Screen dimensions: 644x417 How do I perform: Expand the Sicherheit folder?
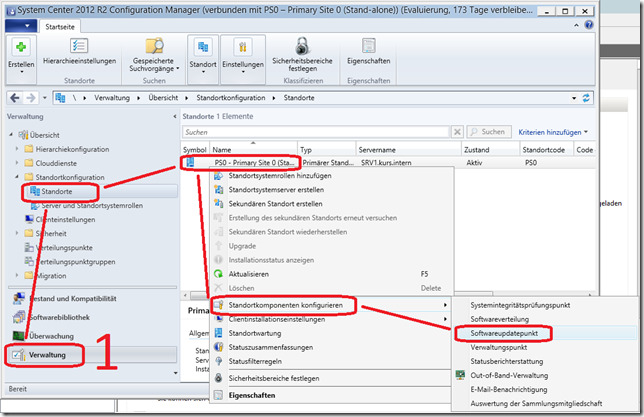click(17, 233)
